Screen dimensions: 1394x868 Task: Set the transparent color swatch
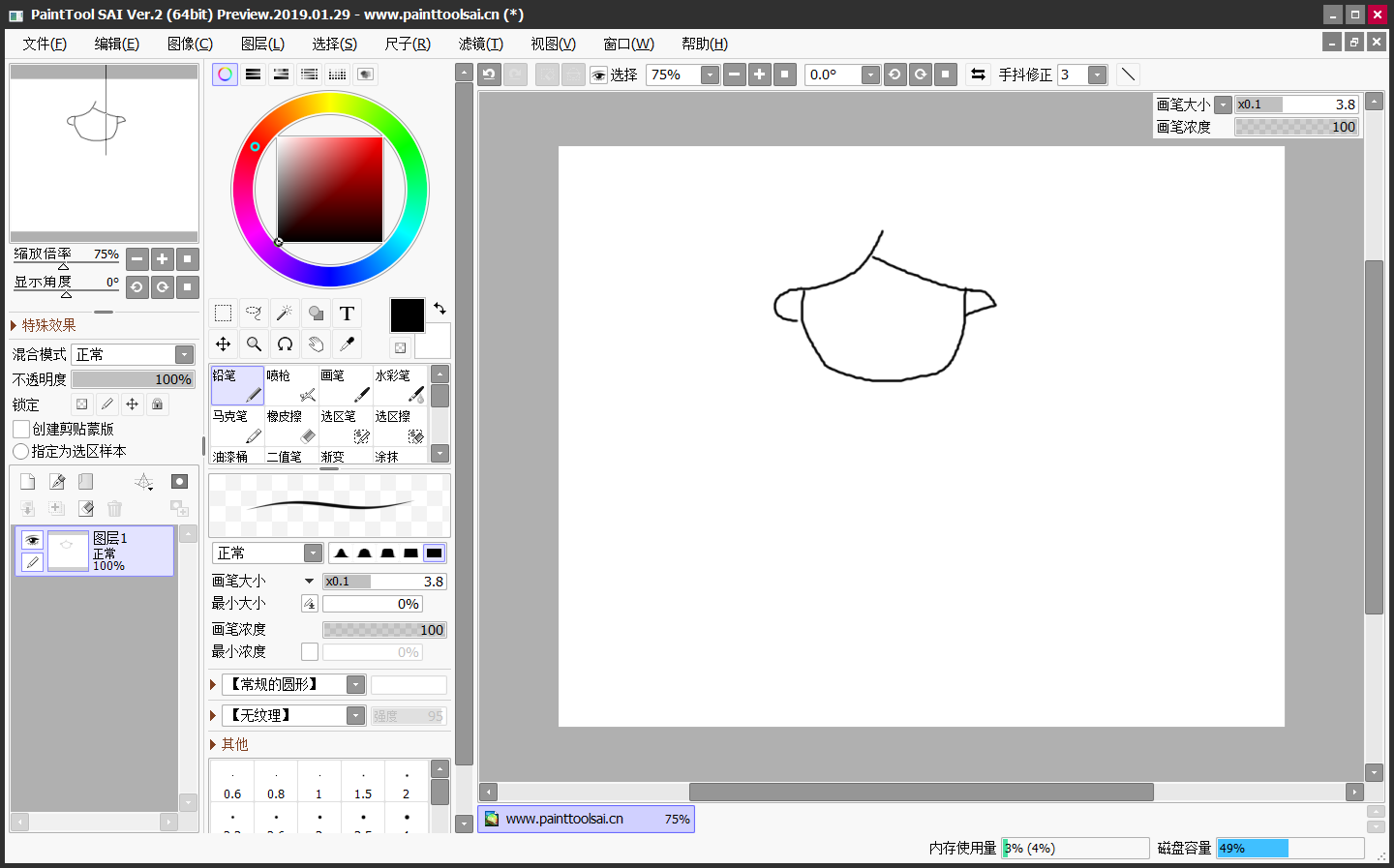click(400, 347)
